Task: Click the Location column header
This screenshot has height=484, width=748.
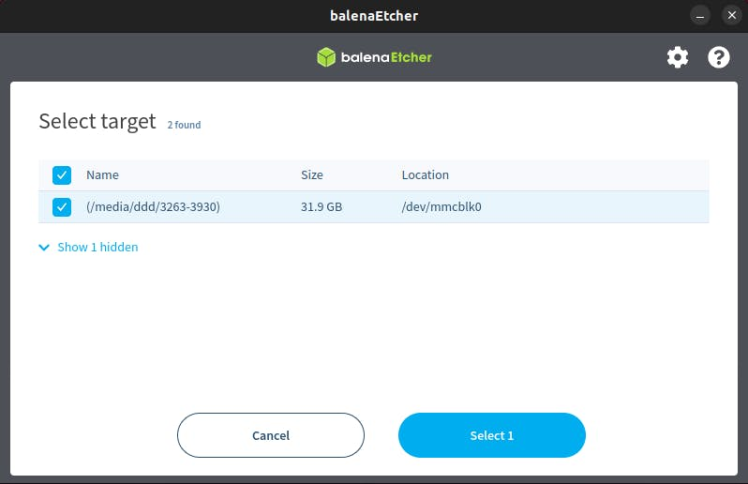Action: click(x=425, y=175)
